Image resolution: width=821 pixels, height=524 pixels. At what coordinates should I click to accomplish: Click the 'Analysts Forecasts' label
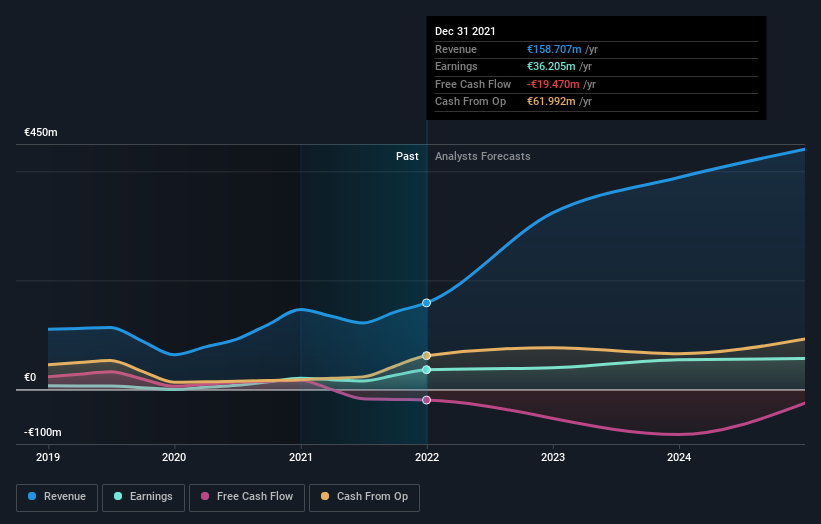(483, 157)
